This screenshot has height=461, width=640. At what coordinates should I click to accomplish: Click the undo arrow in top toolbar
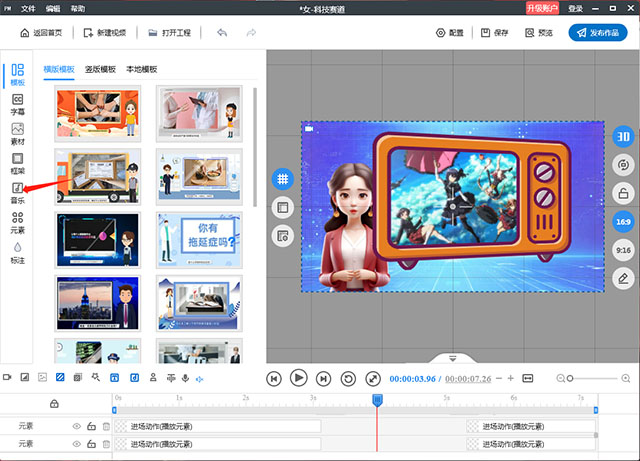point(222,32)
